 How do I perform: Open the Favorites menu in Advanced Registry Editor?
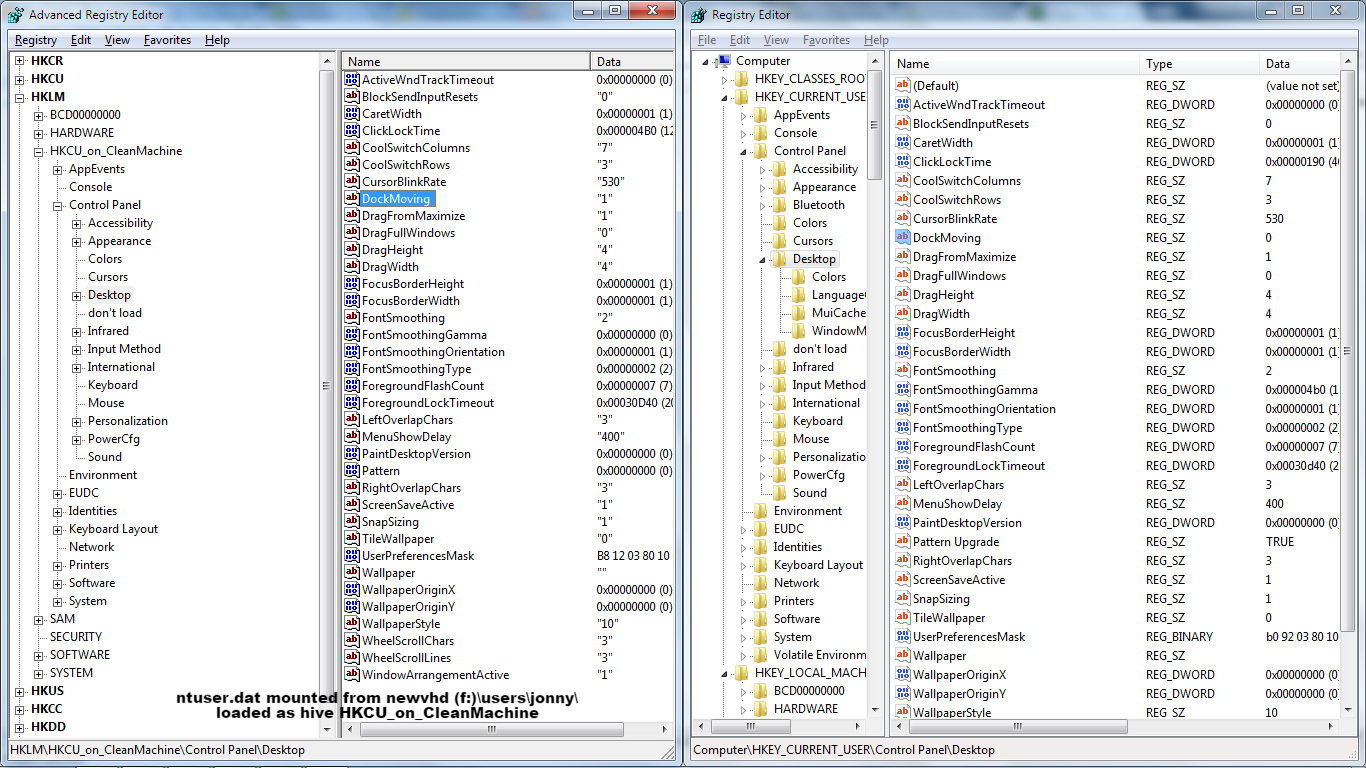[x=167, y=40]
